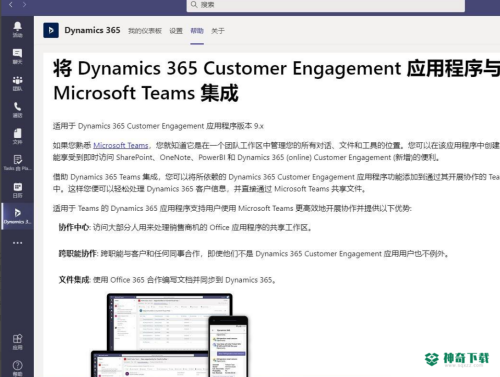Show more apps via ellipsis icon
This screenshot has width=500, height=377.
click(17, 243)
